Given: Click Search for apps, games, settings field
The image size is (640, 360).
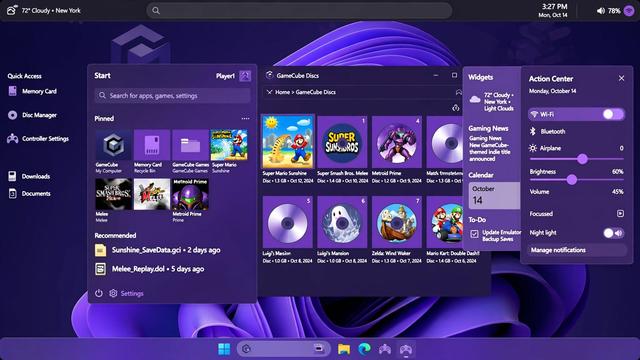Looking at the screenshot, I should [172, 96].
